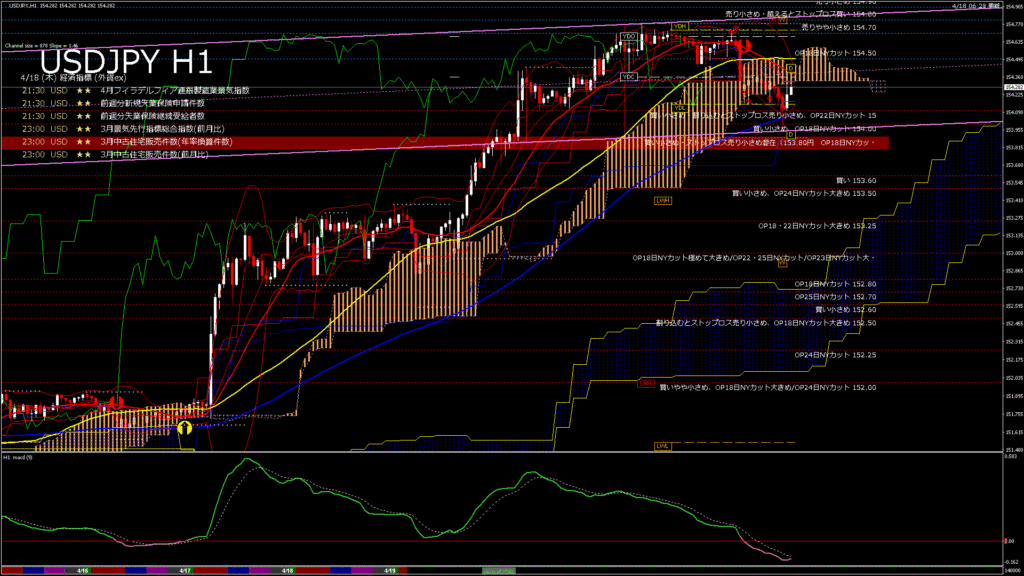Click the OP18日NYカット 154.50 order label

pyautogui.click(x=836, y=53)
